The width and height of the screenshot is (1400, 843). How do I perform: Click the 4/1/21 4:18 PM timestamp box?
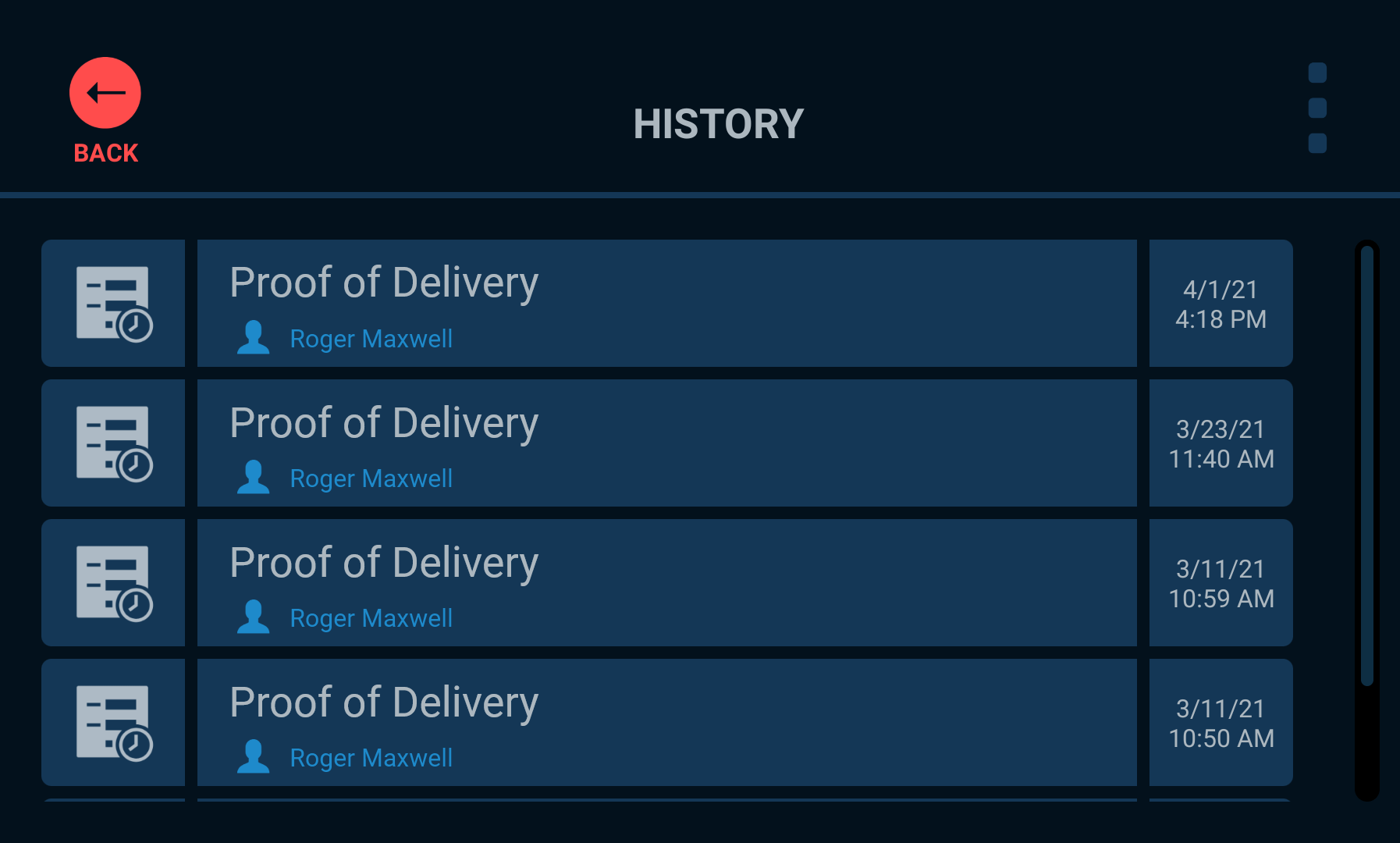tap(1221, 303)
